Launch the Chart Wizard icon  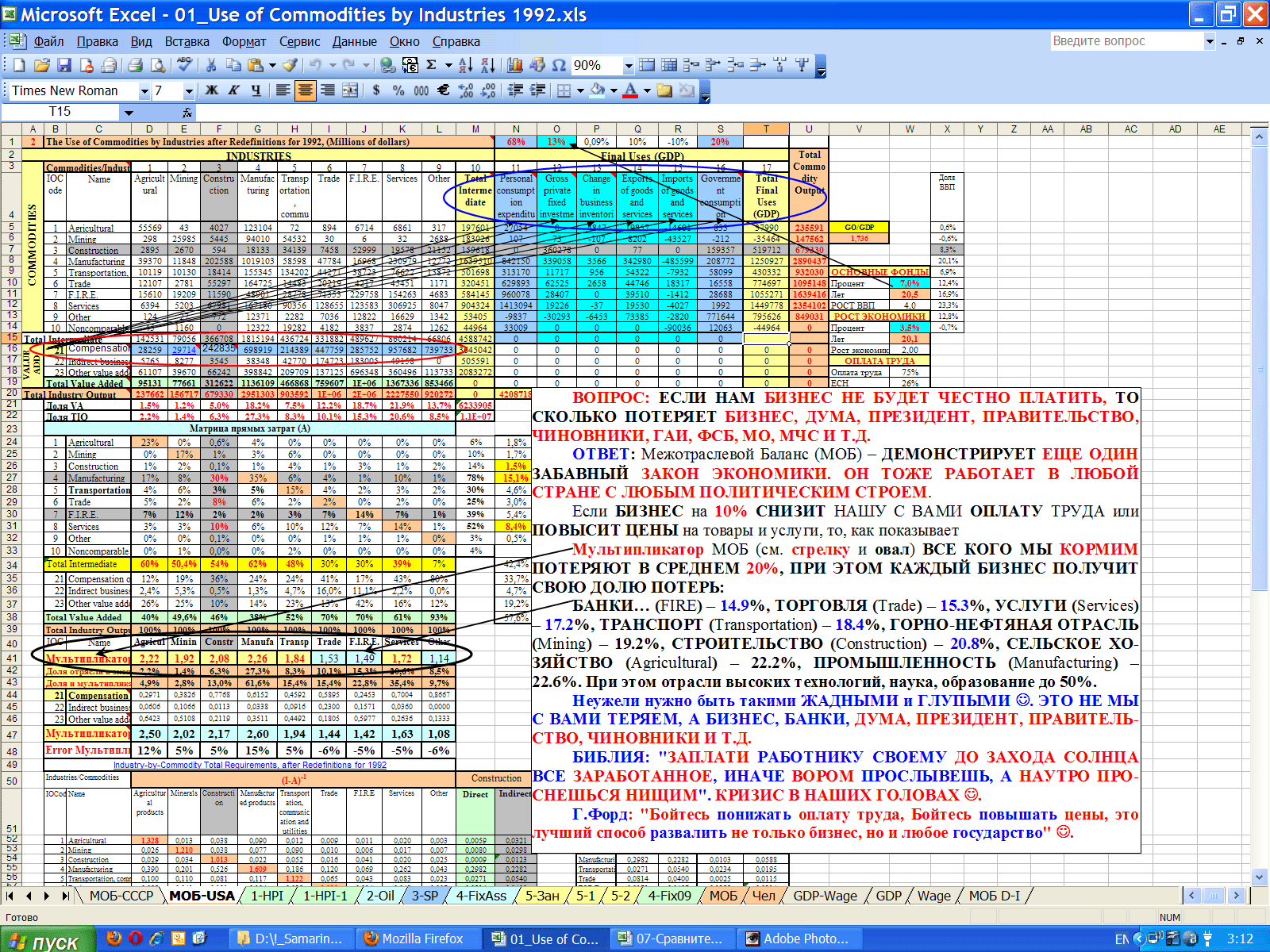pos(515,65)
